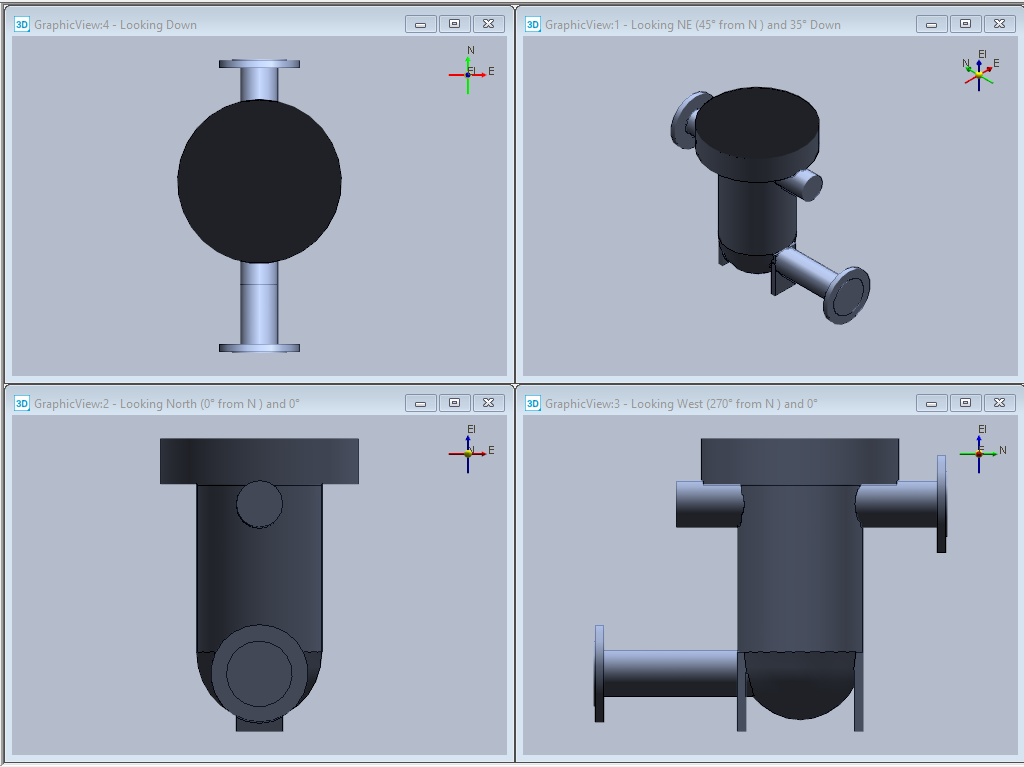This screenshot has width=1024, height=767.
Task: Close the GraphicView:1 Looking NE window
Action: pyautogui.click(x=1000, y=24)
